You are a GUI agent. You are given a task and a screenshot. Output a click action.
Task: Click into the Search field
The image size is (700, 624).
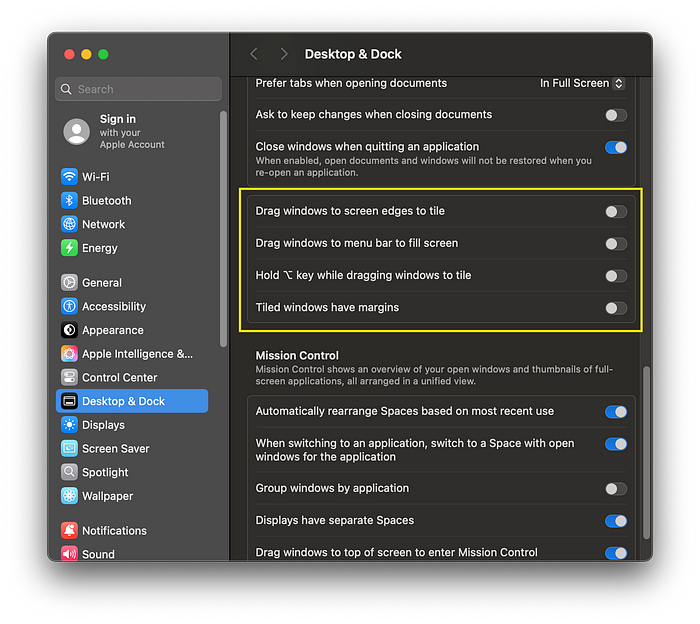[138, 89]
